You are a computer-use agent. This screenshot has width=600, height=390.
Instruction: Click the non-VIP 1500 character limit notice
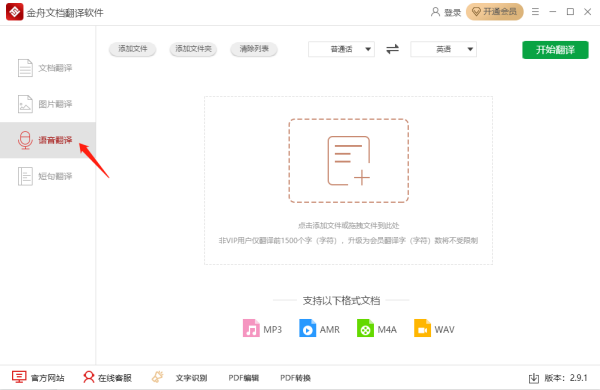pyautogui.click(x=348, y=241)
